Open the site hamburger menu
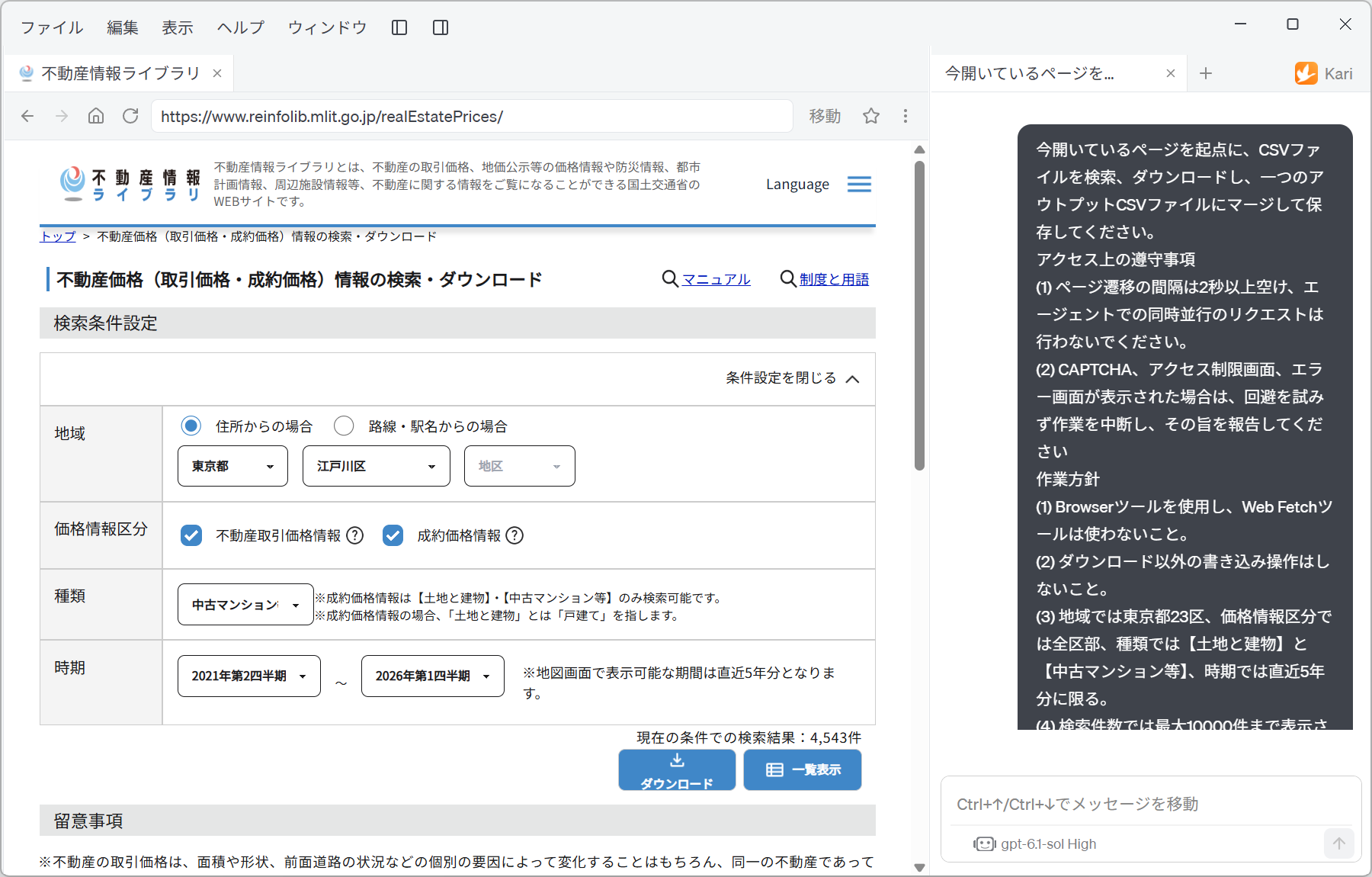 pos(859,185)
